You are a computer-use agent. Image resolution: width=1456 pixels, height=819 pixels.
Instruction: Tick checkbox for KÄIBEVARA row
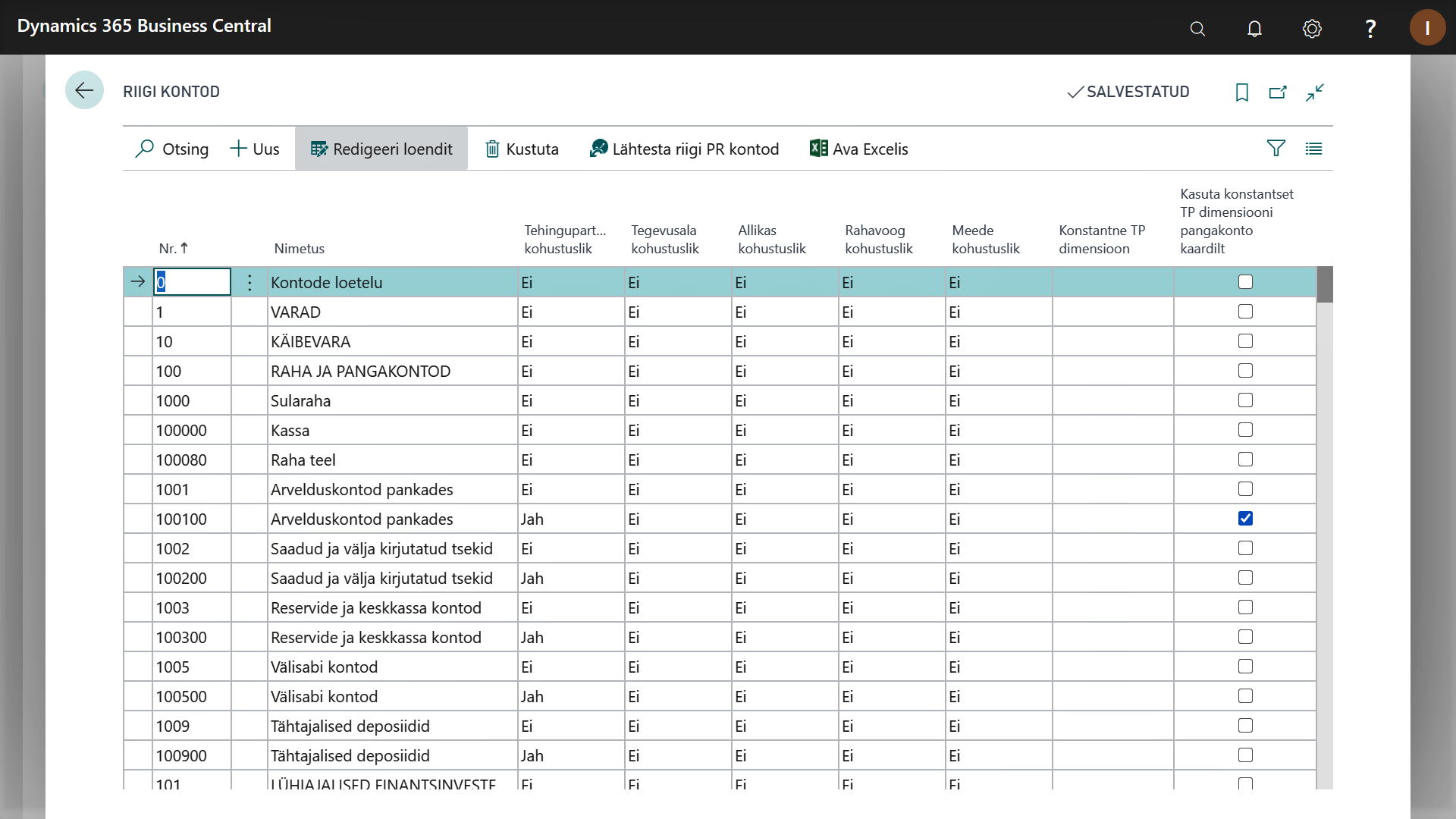1245,341
